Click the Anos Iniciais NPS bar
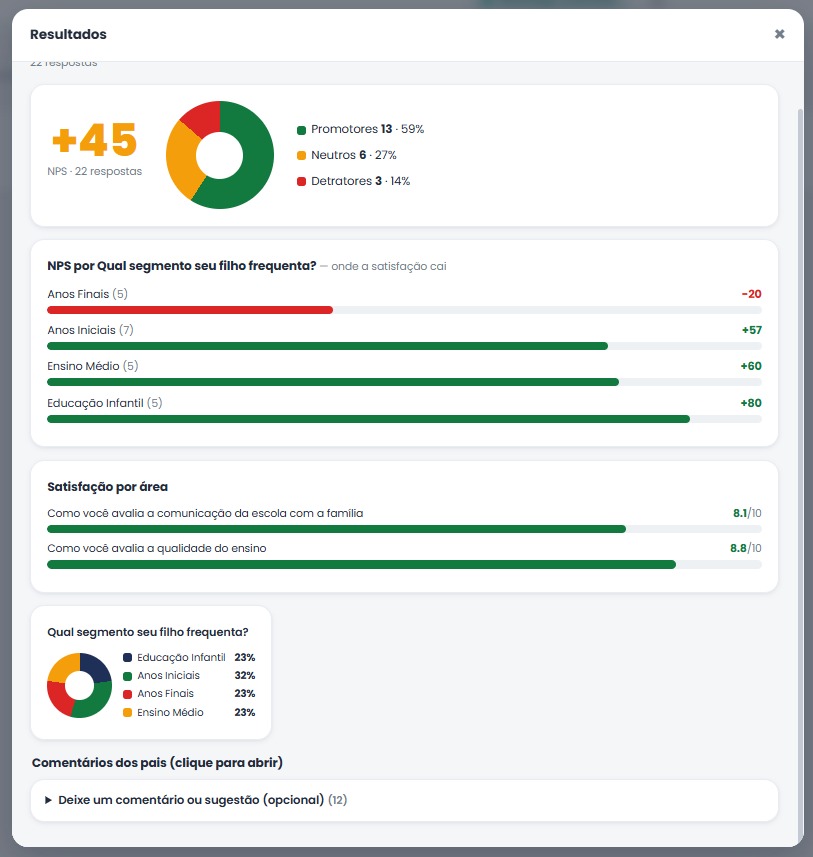This screenshot has width=813, height=857. pos(327,346)
